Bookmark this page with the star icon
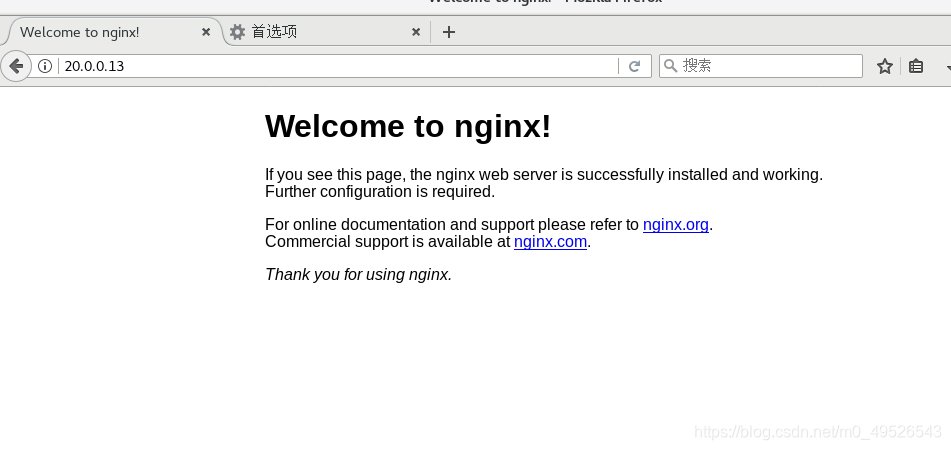 (x=884, y=66)
